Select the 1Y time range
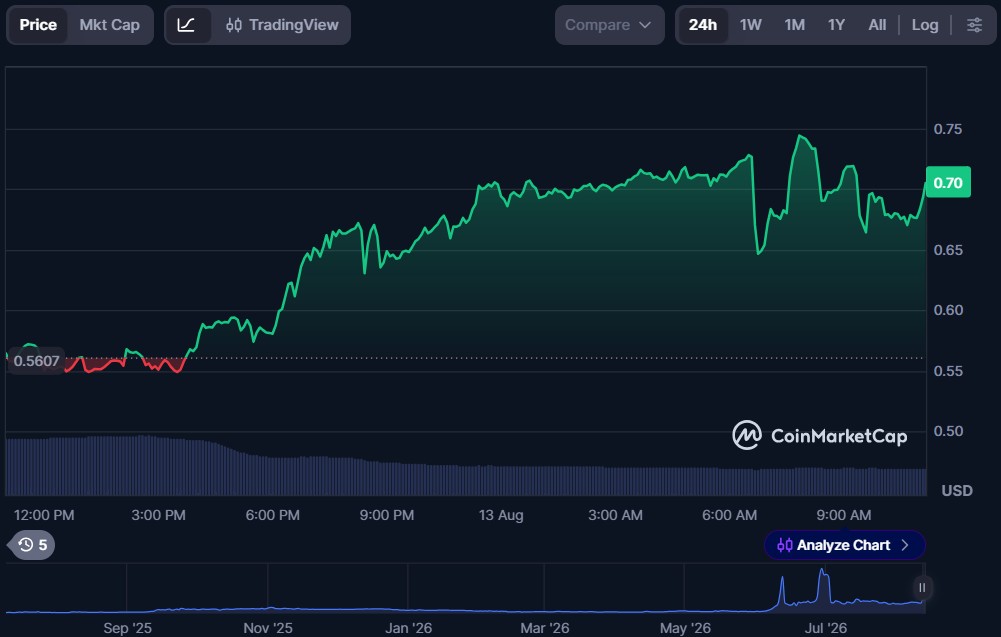The width and height of the screenshot is (1001, 637). tap(836, 25)
